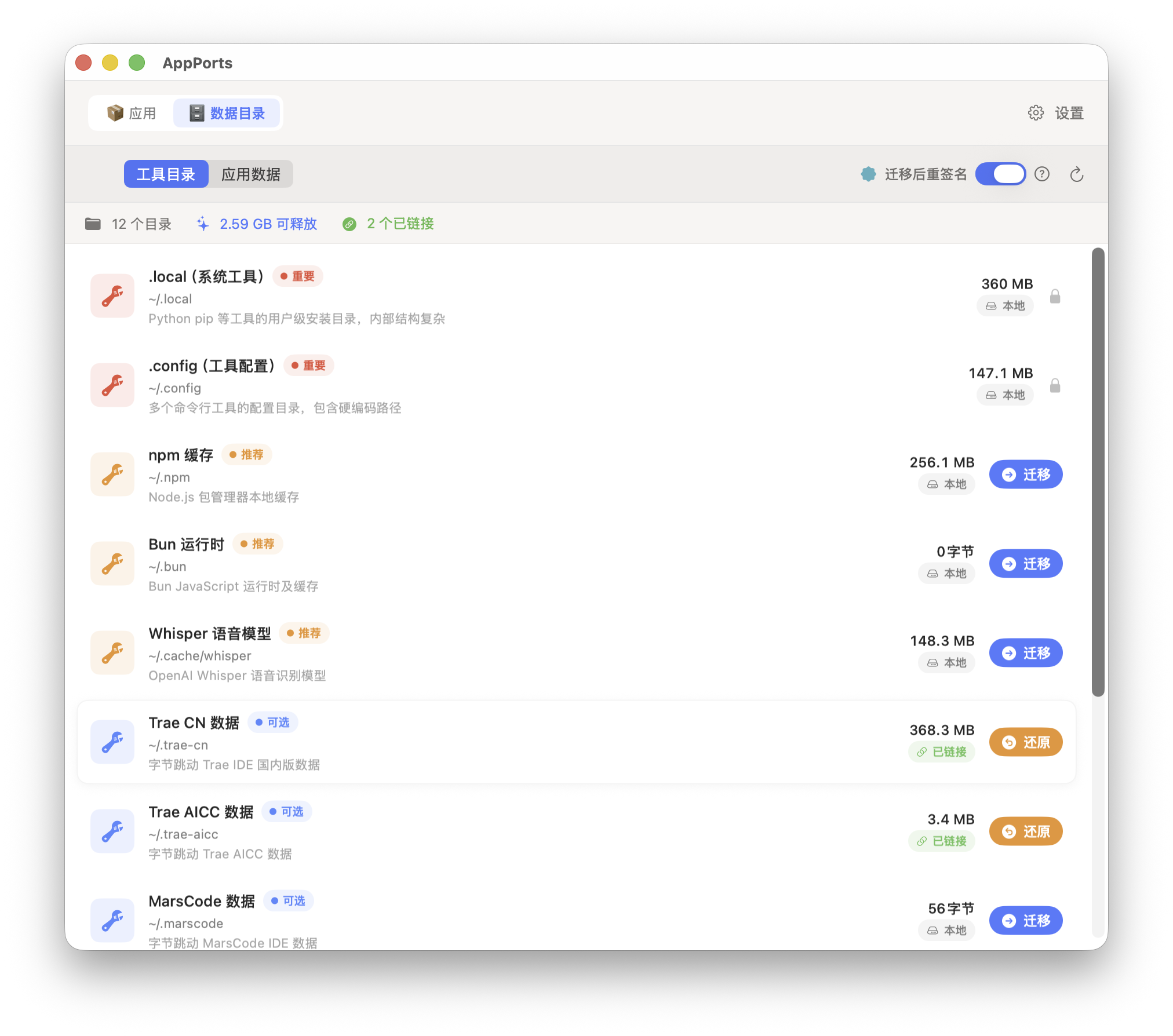Click the blue wrench icon for Trae CN 数据
The image size is (1173, 1036).
pos(112,742)
